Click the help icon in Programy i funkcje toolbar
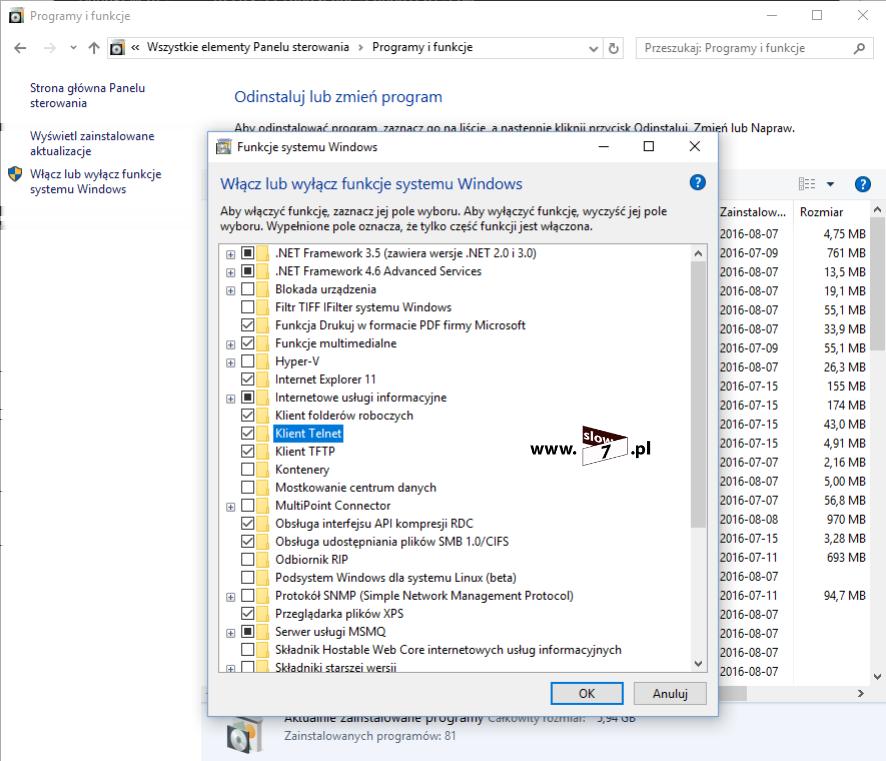The image size is (886, 761). 862,184
